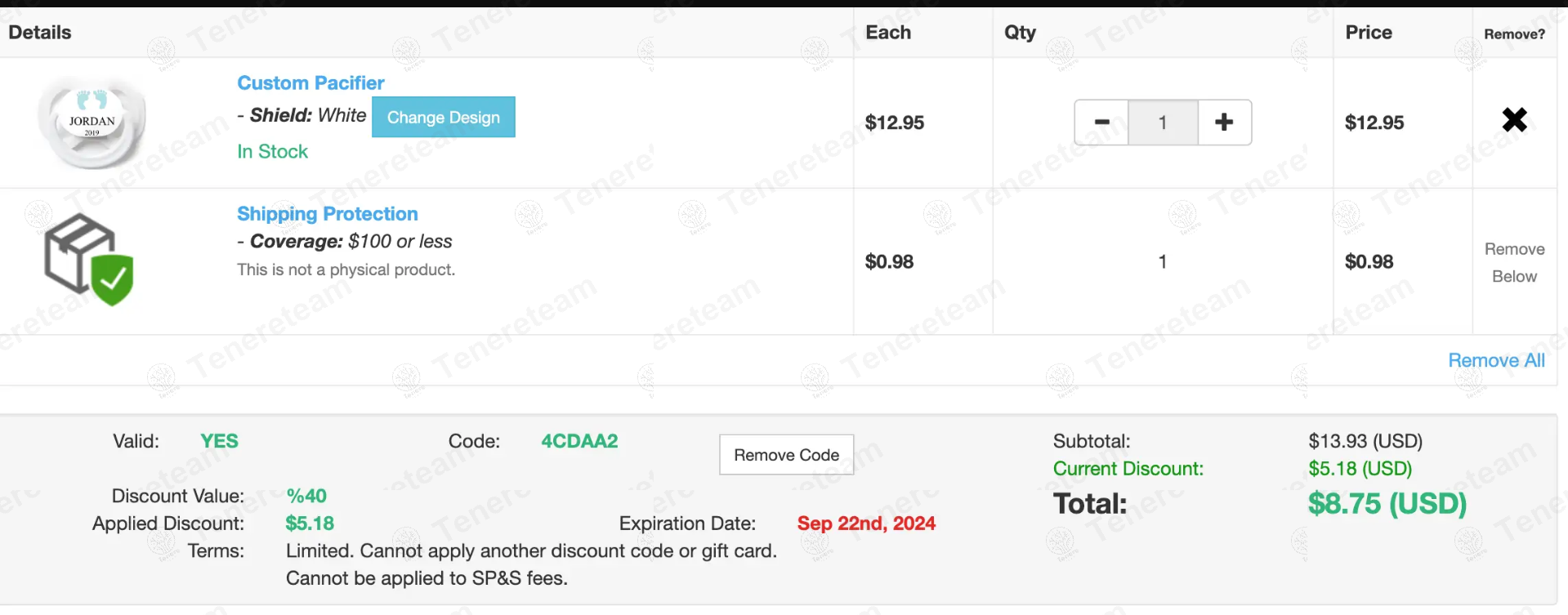Select the discount code 4CDAA2 text
The height and width of the screenshot is (615, 1568).
(579, 441)
